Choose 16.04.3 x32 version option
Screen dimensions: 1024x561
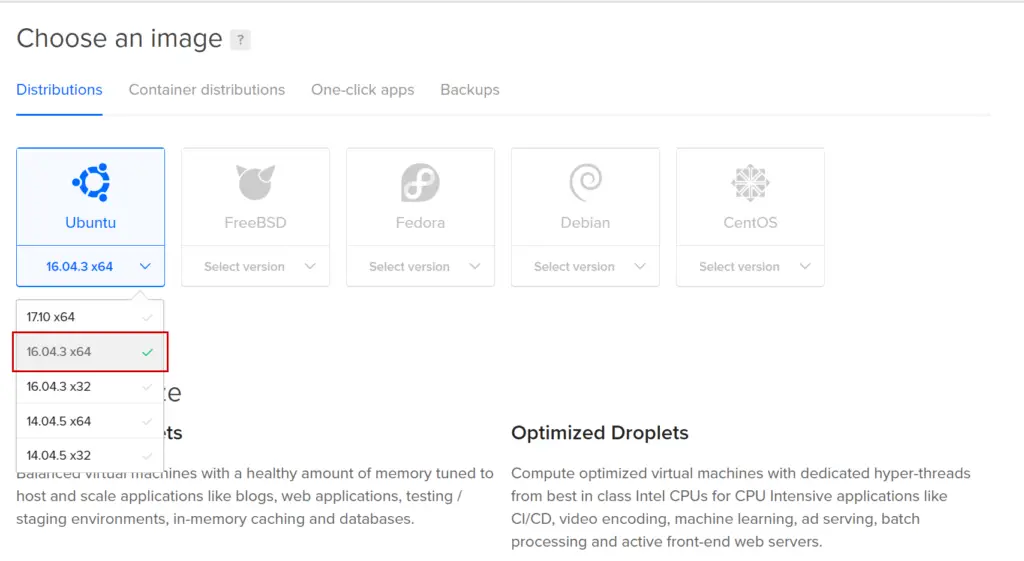pyautogui.click(x=90, y=387)
